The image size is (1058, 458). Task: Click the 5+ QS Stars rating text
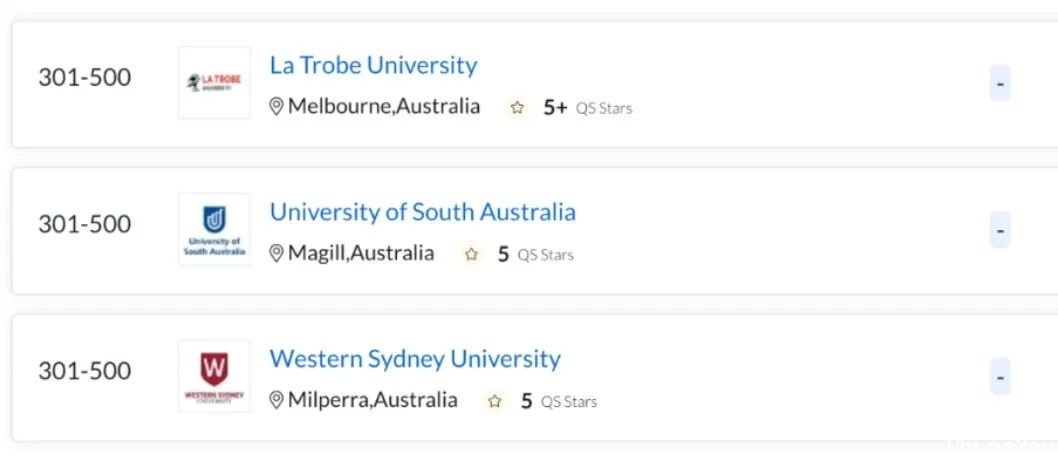588,108
